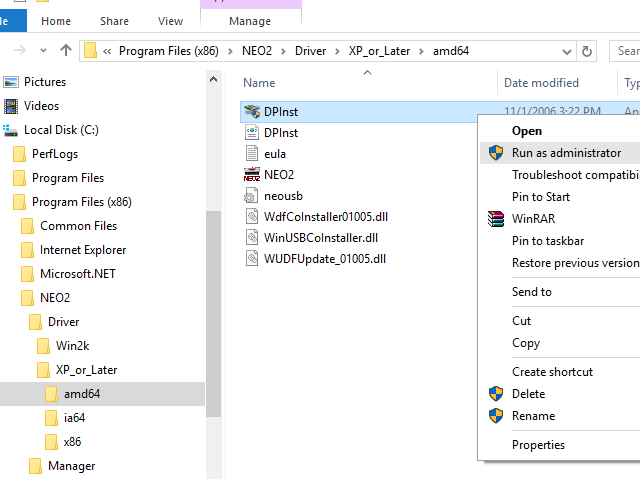Screen dimensions: 640x479
Task: Click the Up arrow navigation icon
Action: tap(66, 50)
